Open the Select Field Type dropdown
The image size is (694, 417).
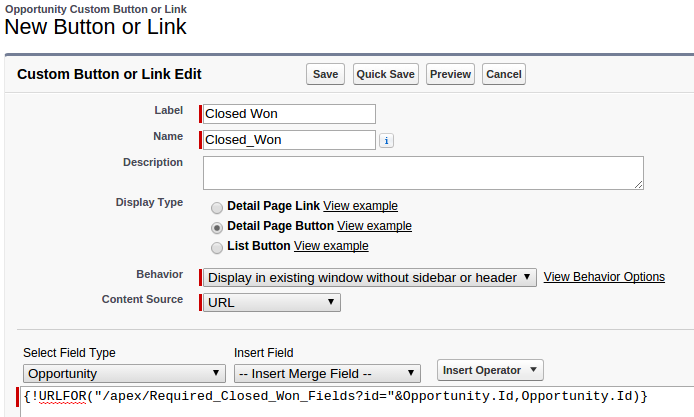point(124,373)
